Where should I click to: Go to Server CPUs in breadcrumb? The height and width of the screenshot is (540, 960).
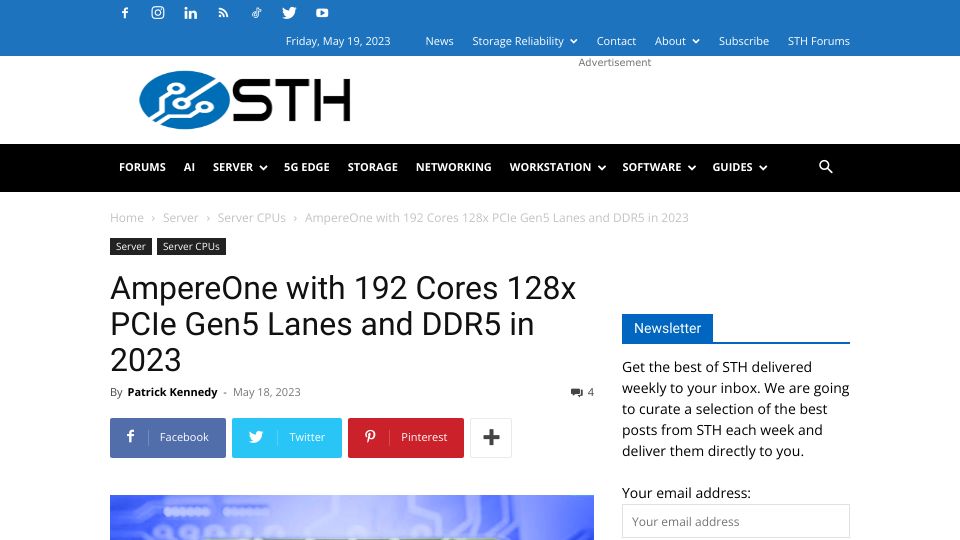click(x=252, y=218)
